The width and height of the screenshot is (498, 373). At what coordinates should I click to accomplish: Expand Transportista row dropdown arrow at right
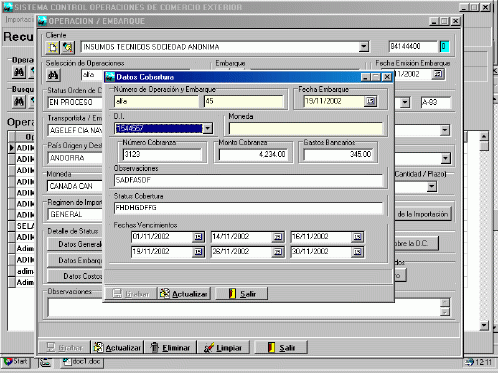[x=445, y=130]
